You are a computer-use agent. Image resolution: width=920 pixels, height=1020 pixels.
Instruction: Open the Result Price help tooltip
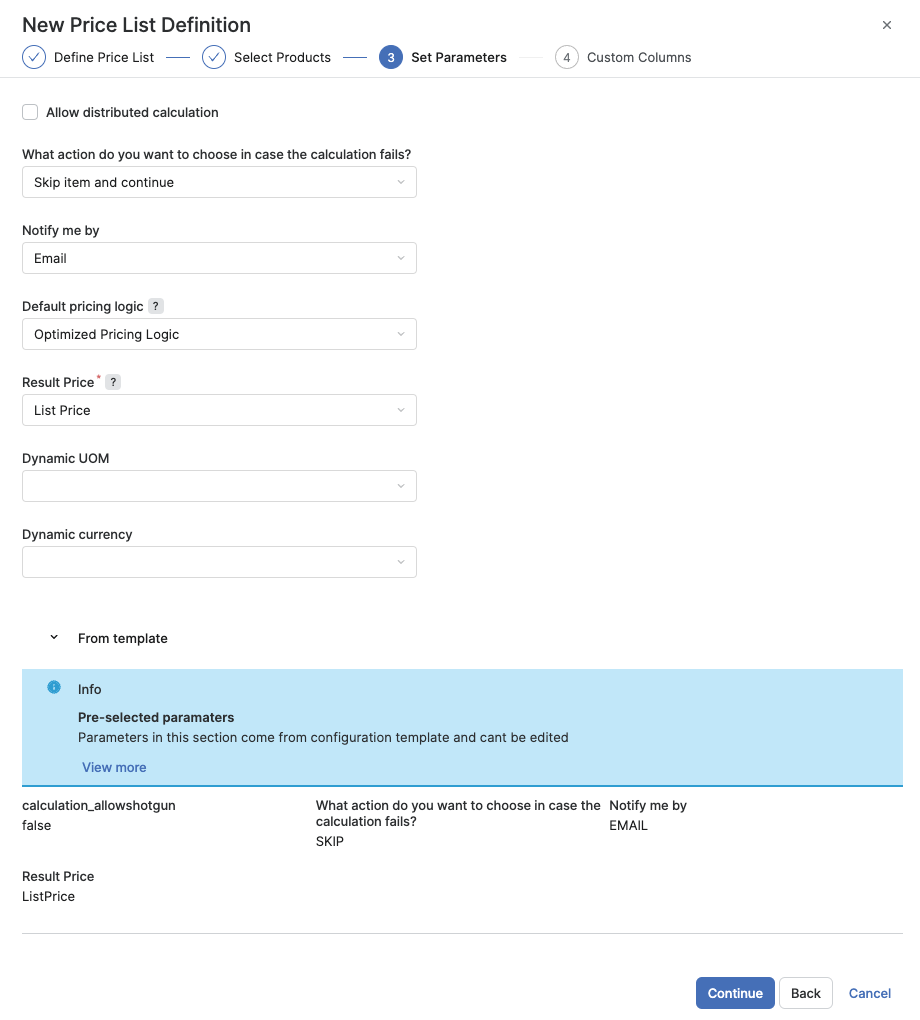point(111,382)
